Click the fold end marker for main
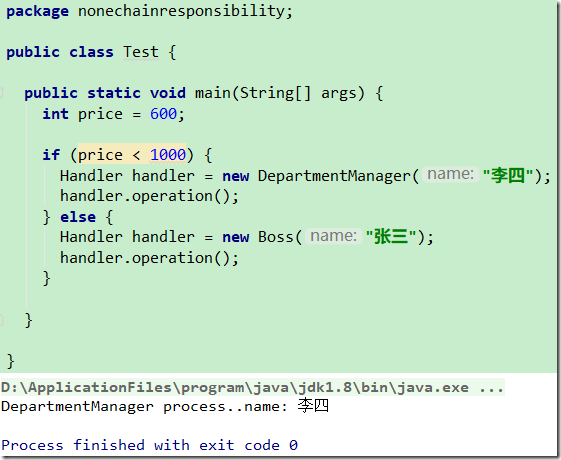The width and height of the screenshot is (561, 460). 1,320
